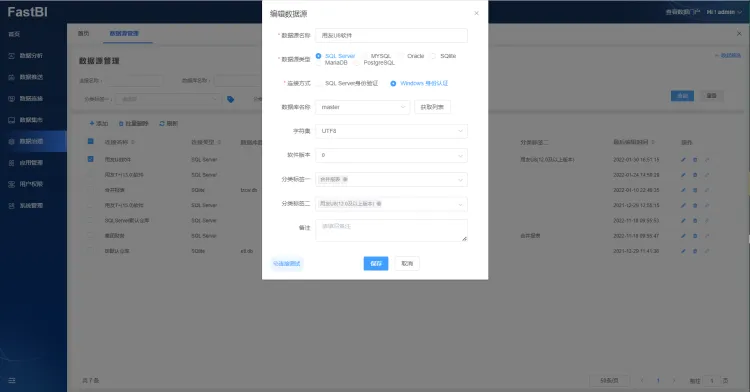Screen dimensions: 750x392
Task: Open the page size dropdown in pagination
Action: point(609,381)
